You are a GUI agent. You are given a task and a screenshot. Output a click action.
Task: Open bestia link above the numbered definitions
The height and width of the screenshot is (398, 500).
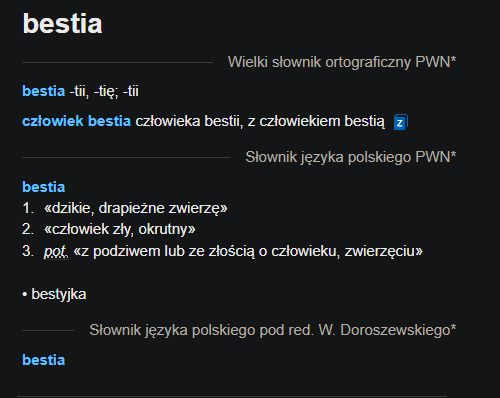pyautogui.click(x=43, y=187)
